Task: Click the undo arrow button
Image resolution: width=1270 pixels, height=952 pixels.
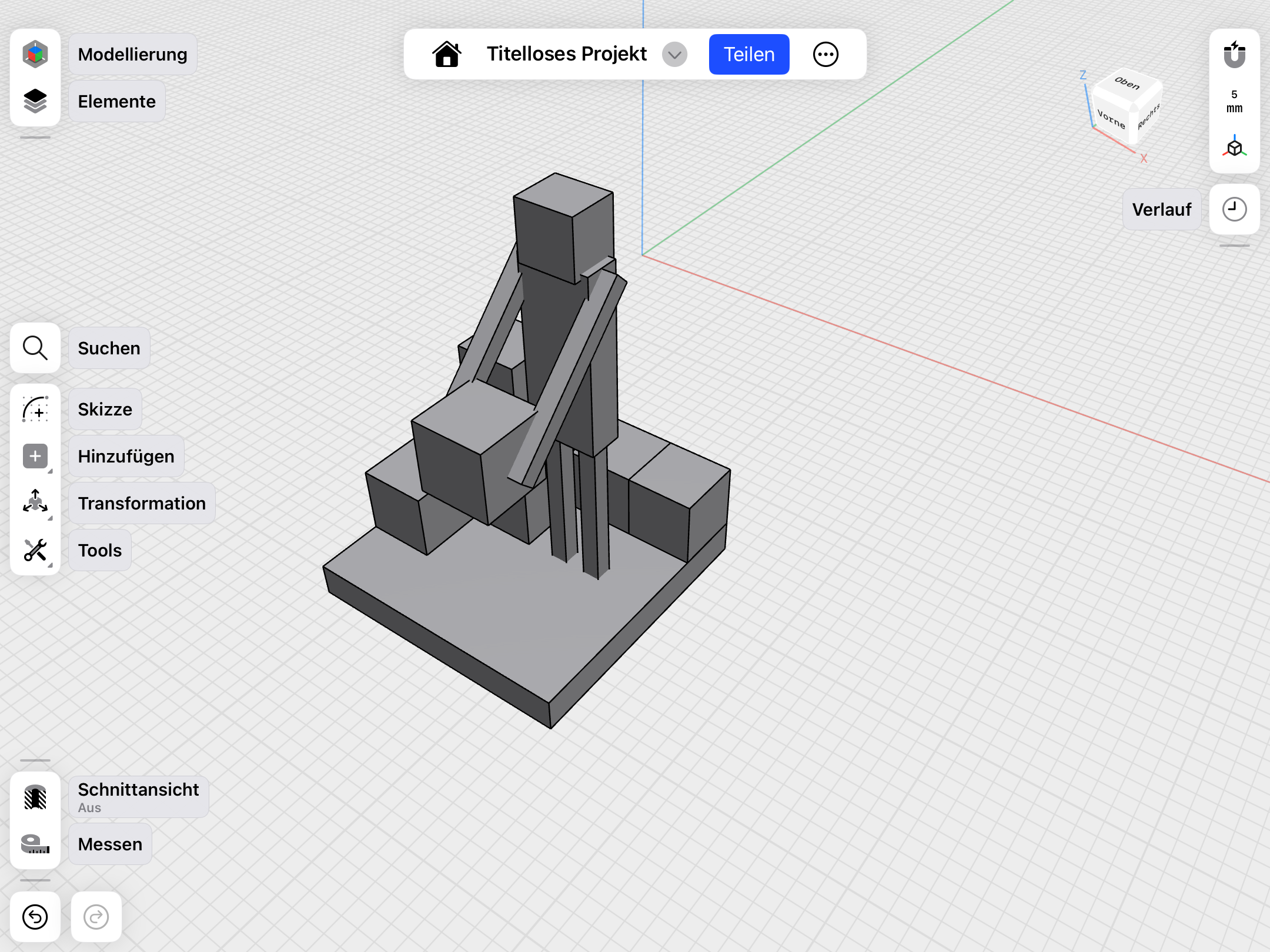Action: tap(35, 917)
